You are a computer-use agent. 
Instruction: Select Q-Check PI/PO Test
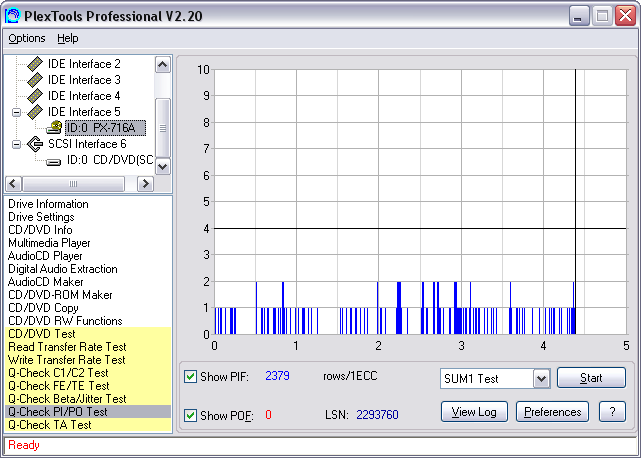(88, 412)
